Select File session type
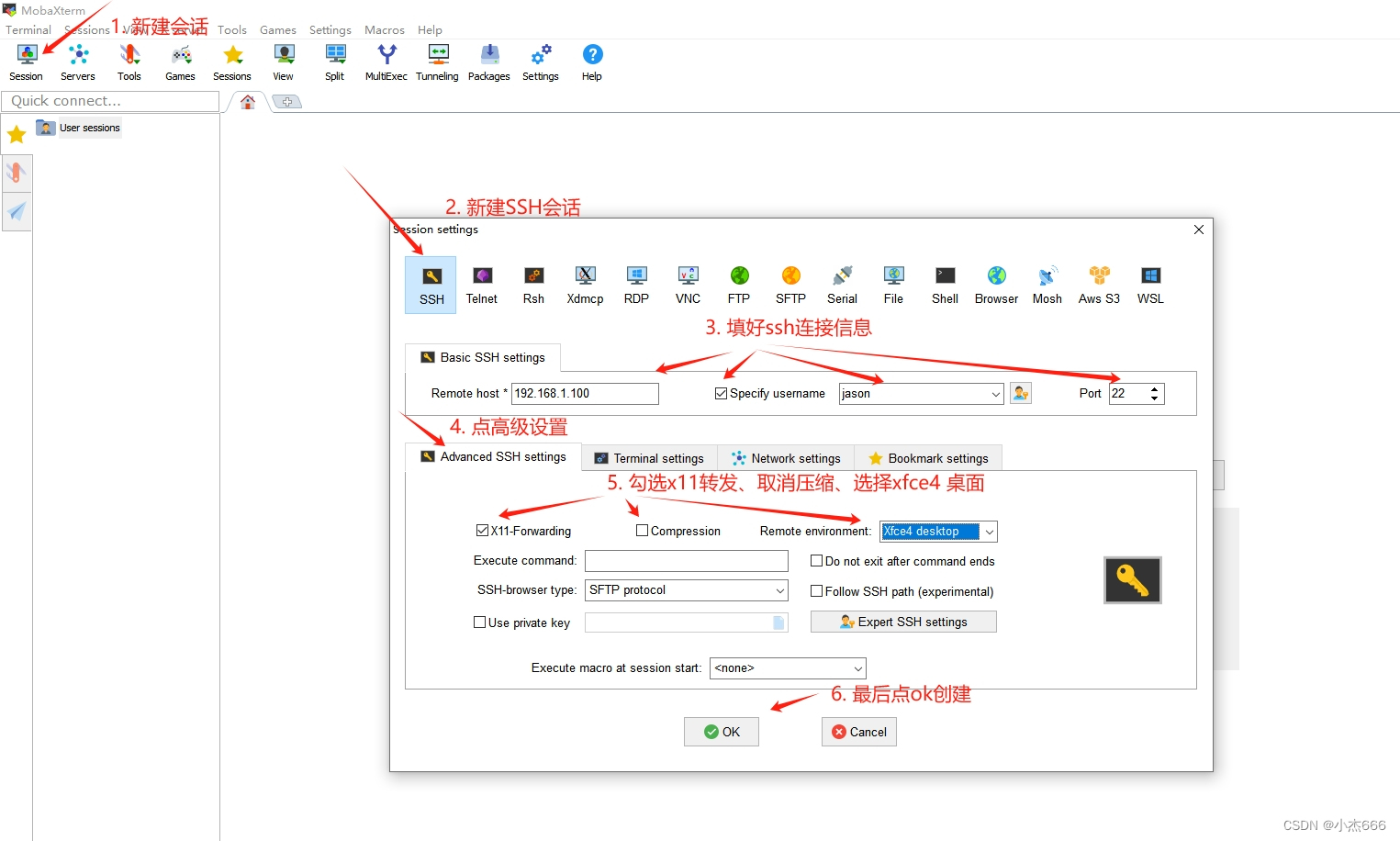1400x841 pixels. (893, 286)
